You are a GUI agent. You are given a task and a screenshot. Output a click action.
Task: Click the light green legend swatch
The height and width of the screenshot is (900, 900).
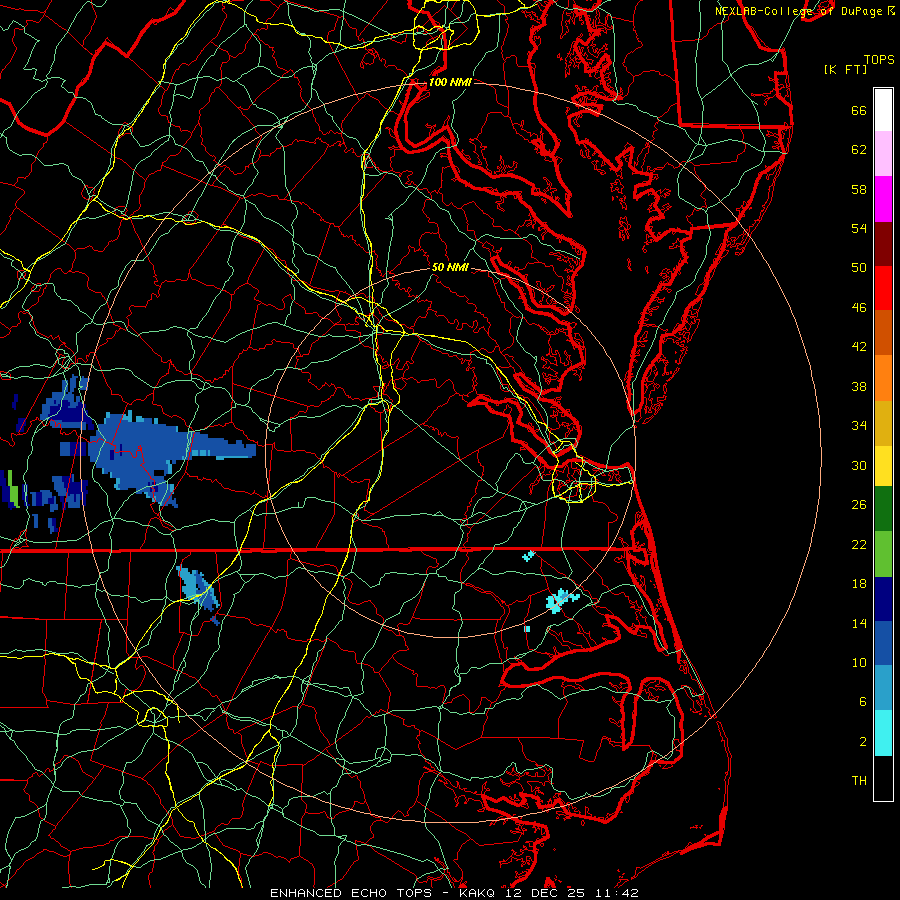click(883, 554)
